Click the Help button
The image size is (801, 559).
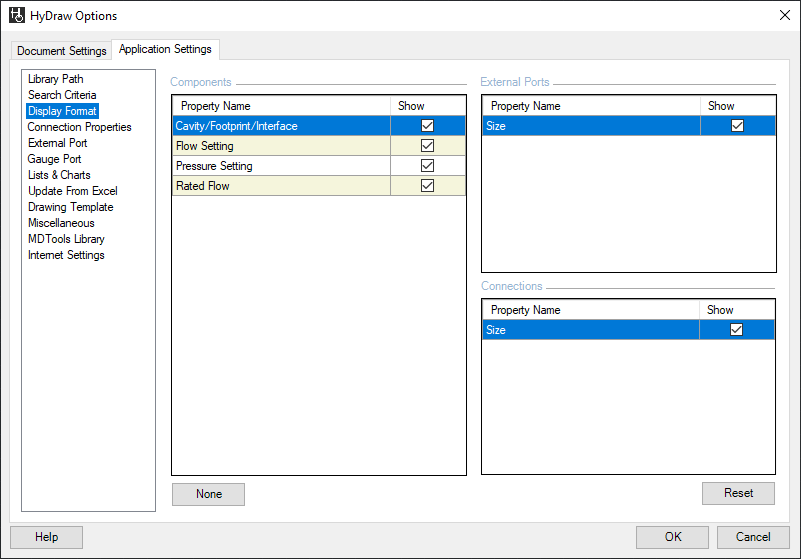click(46, 537)
